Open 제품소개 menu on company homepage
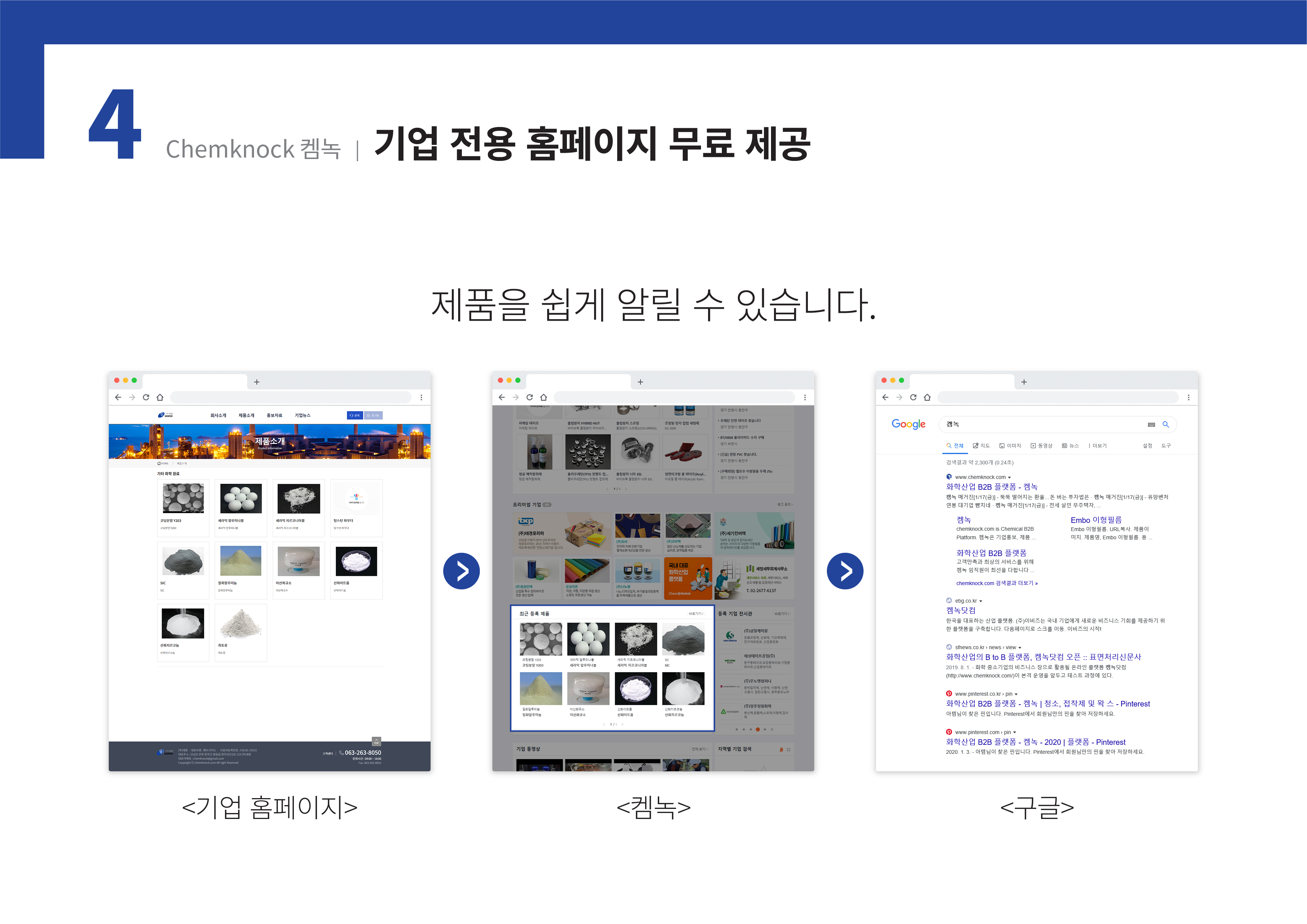Screen dimensions: 1307x924 pyautogui.click(x=247, y=416)
